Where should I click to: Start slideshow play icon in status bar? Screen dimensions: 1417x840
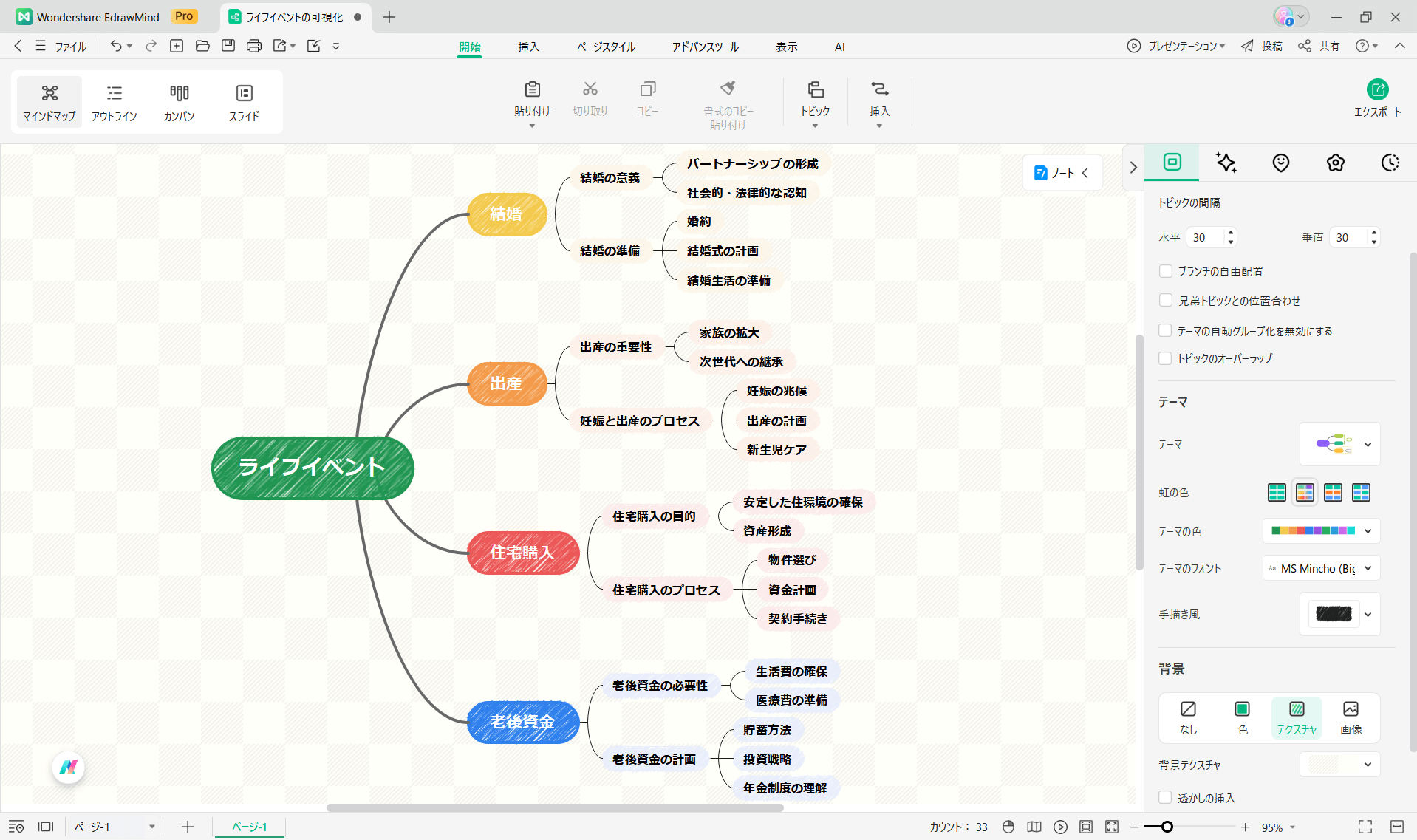coord(1060,827)
